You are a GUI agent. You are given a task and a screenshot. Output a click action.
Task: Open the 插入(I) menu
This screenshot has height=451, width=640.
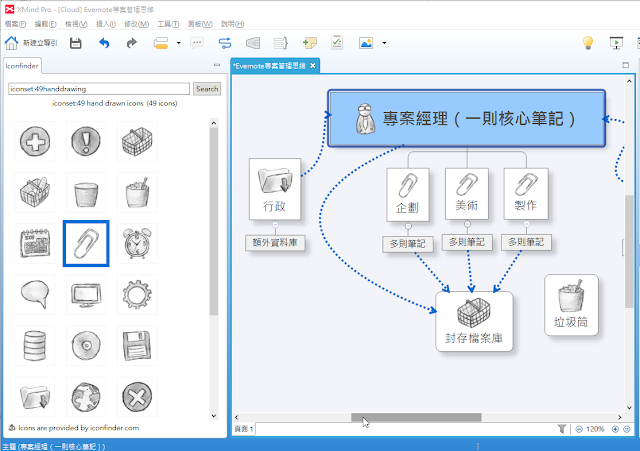(106, 24)
